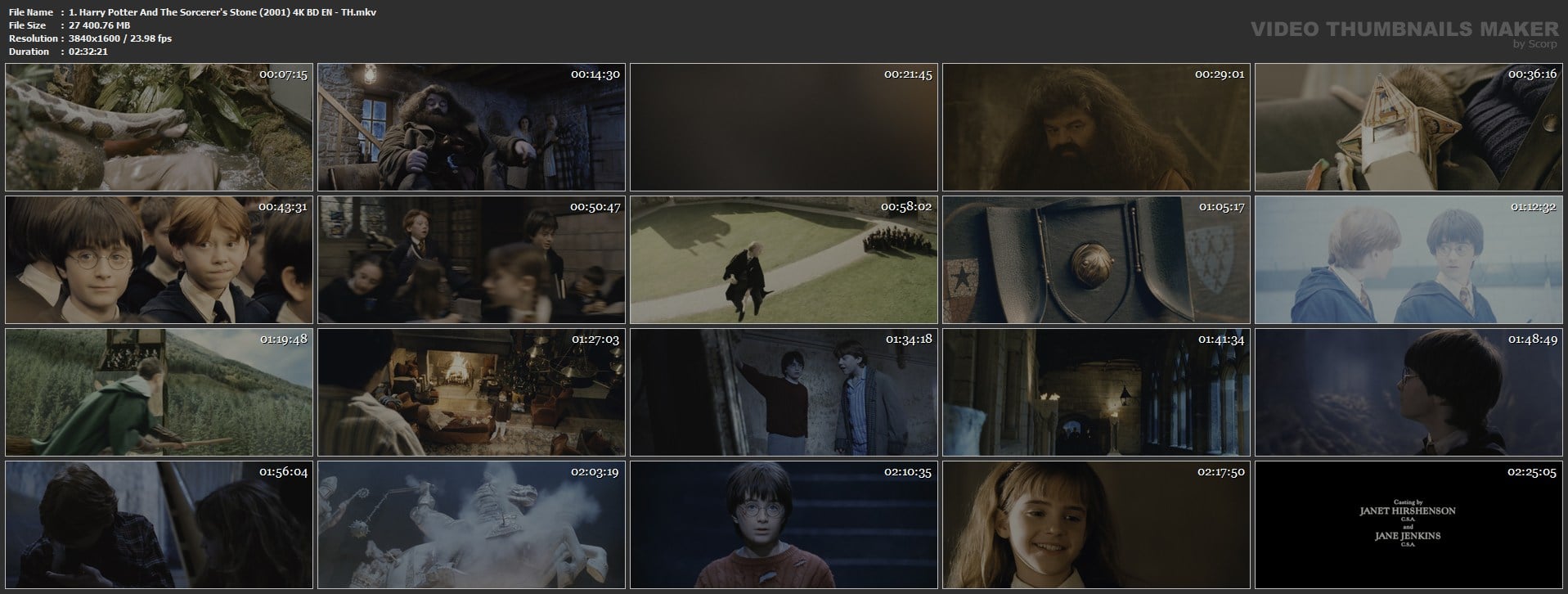Click the 00:36:16 thumbnail
This screenshot has height=594, width=1568.
1409,128
